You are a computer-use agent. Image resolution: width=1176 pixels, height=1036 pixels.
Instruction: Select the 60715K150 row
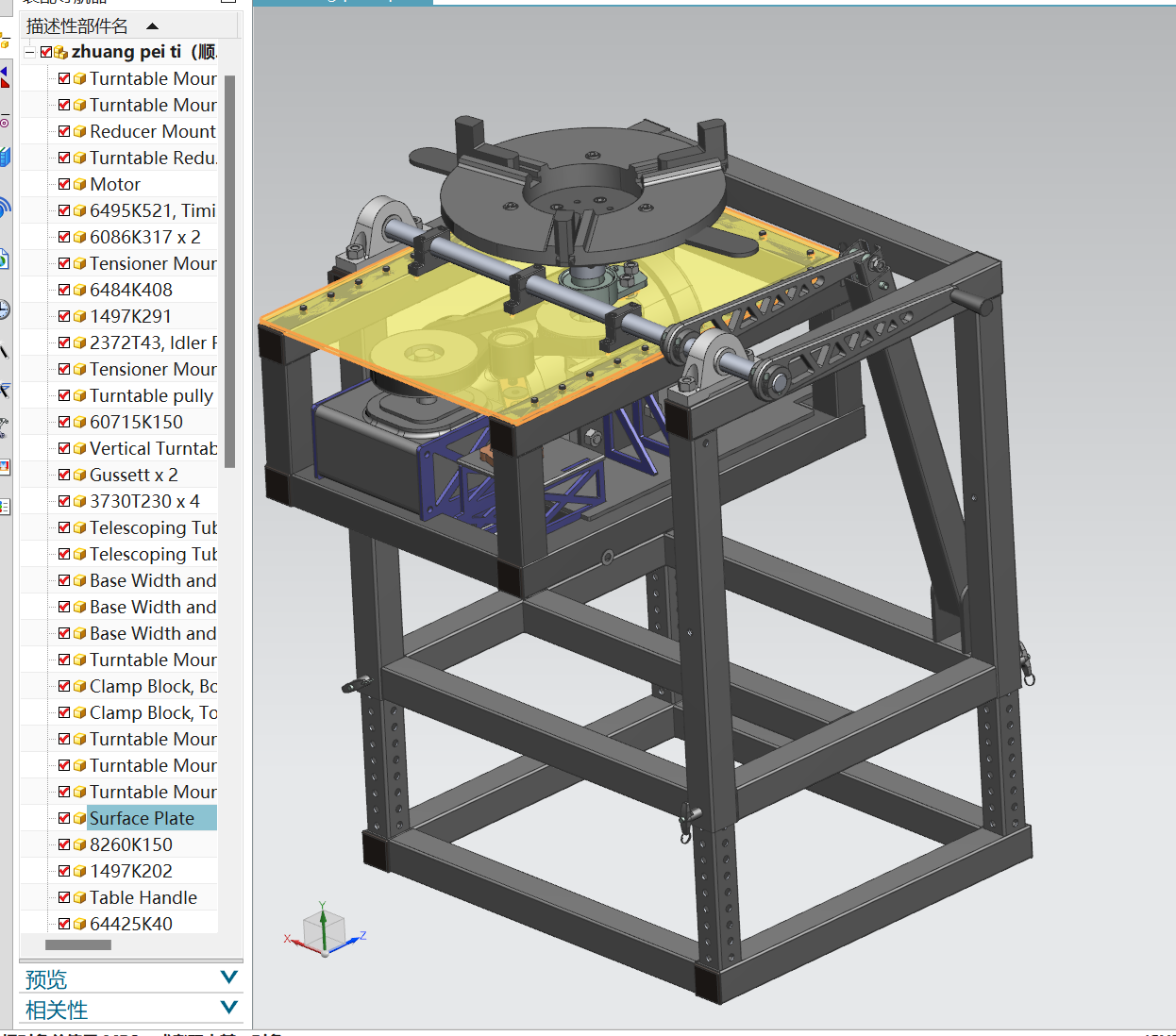pos(119,422)
